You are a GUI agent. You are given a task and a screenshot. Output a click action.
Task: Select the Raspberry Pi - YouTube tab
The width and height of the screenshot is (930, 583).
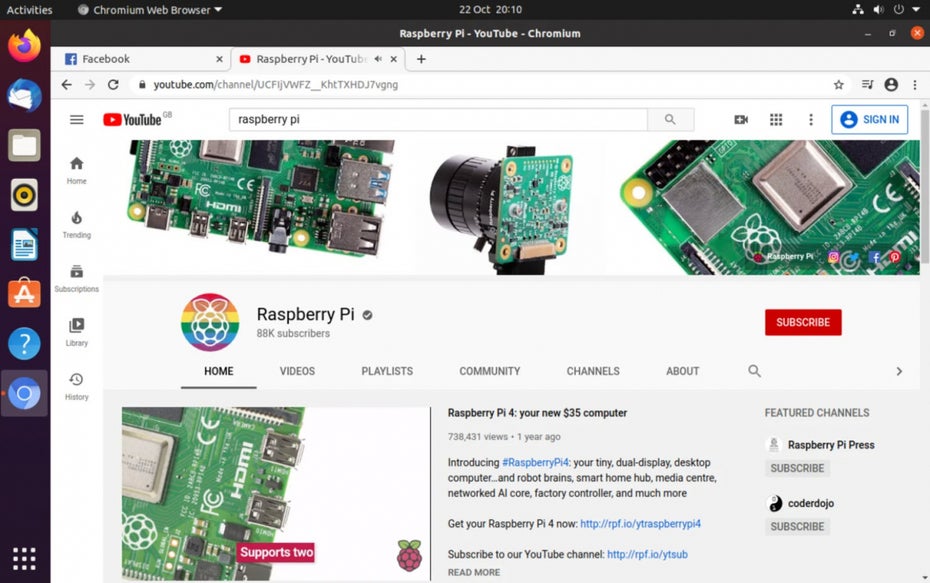pyautogui.click(x=311, y=59)
